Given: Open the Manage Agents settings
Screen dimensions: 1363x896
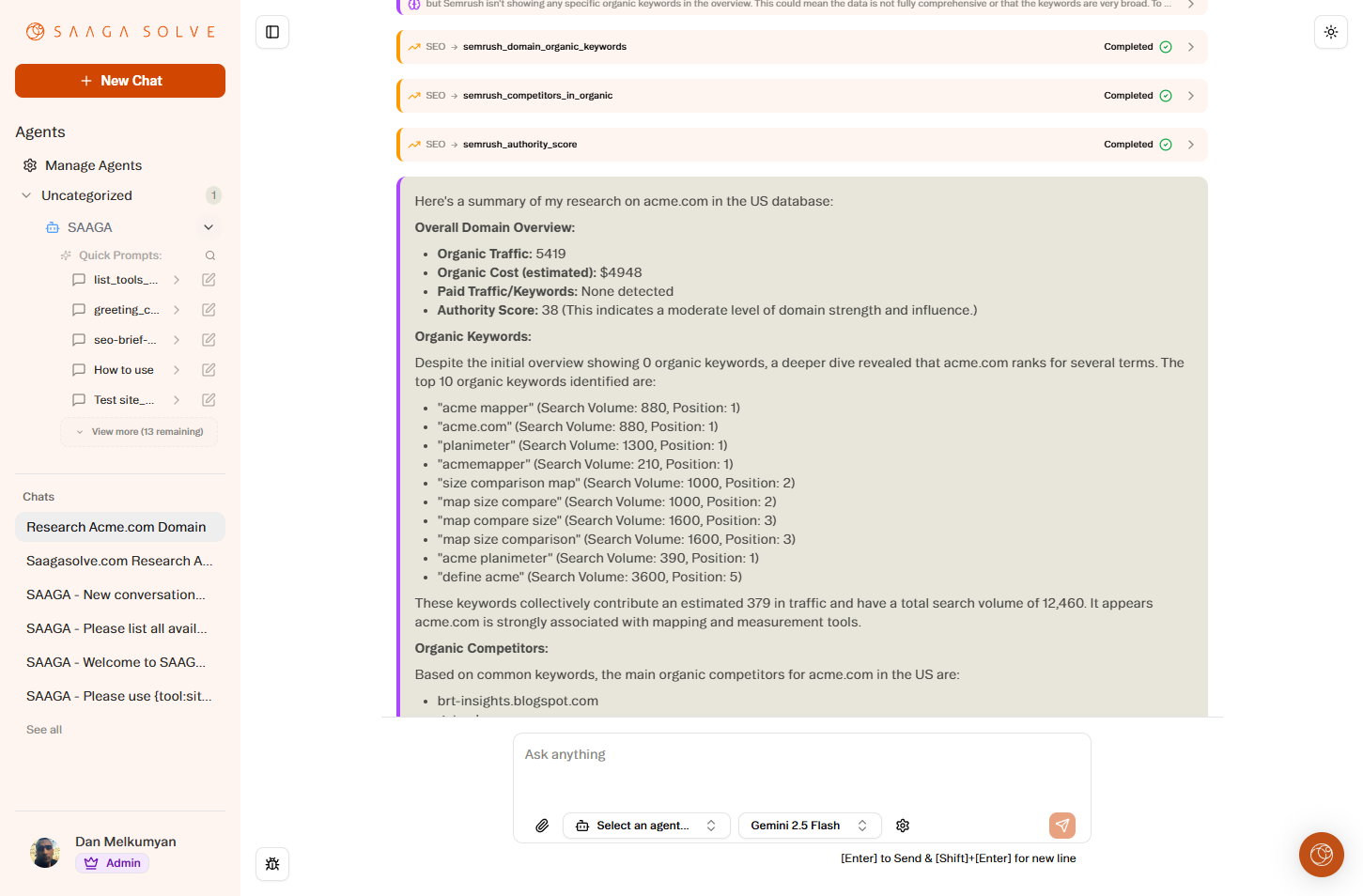Looking at the screenshot, I should click(x=93, y=164).
